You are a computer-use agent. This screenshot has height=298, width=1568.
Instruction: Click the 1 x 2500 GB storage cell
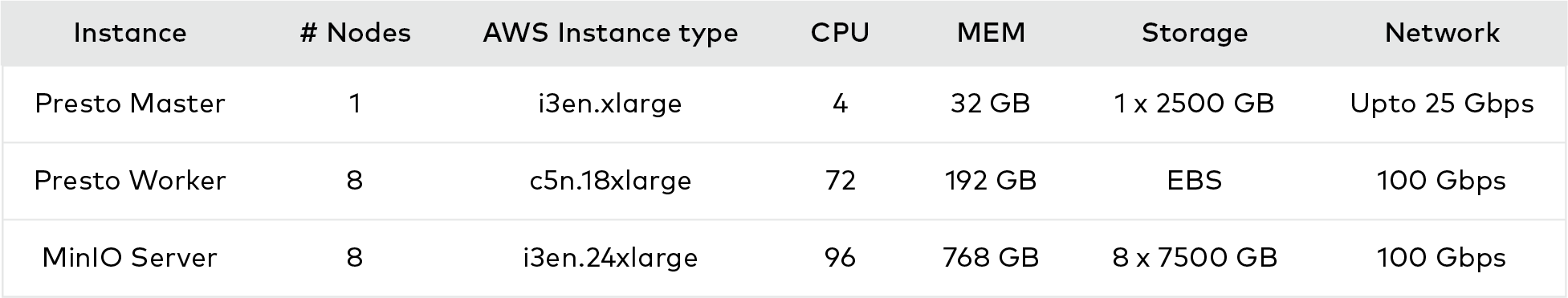tap(1195, 104)
